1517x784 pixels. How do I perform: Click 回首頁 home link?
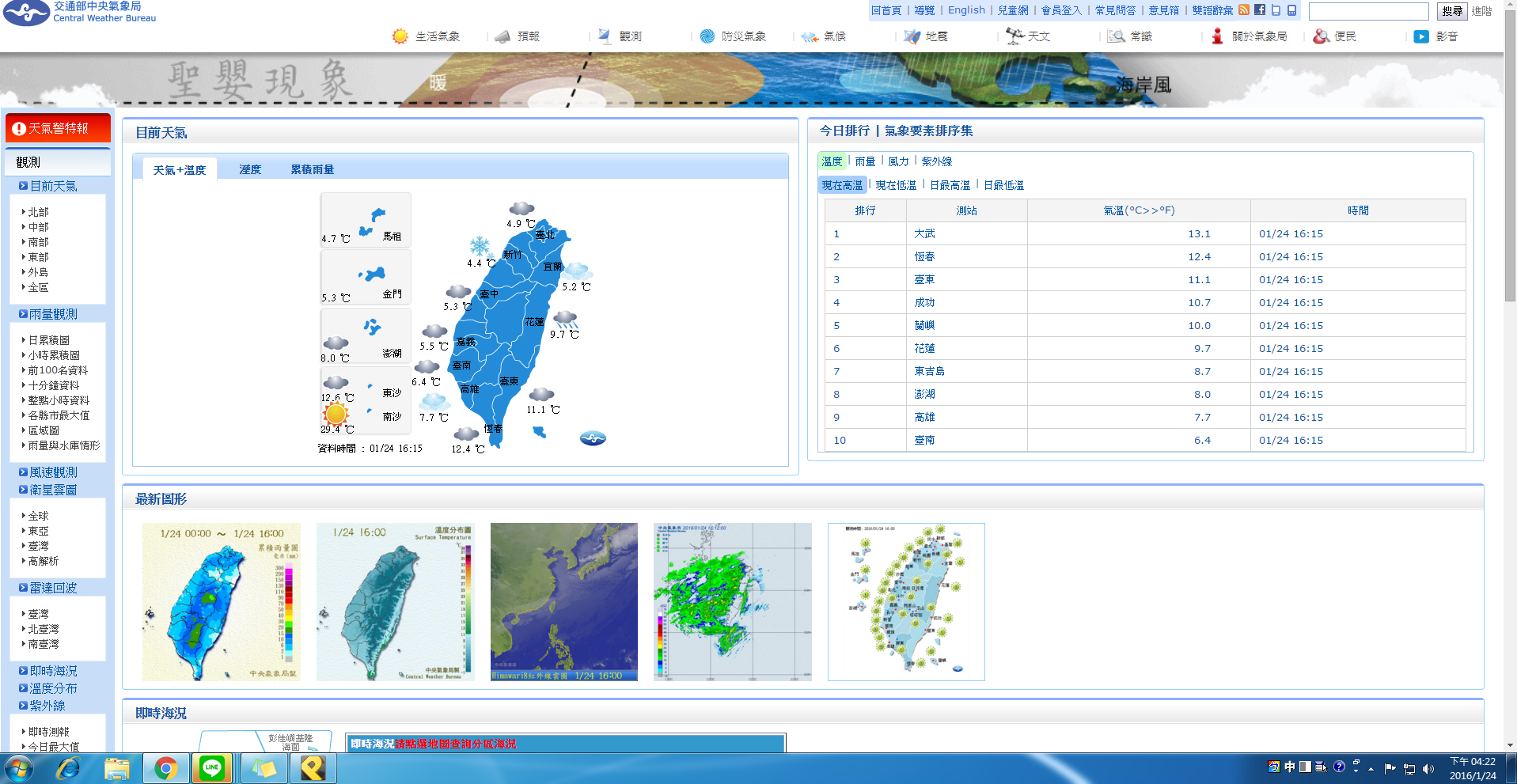pos(886,10)
